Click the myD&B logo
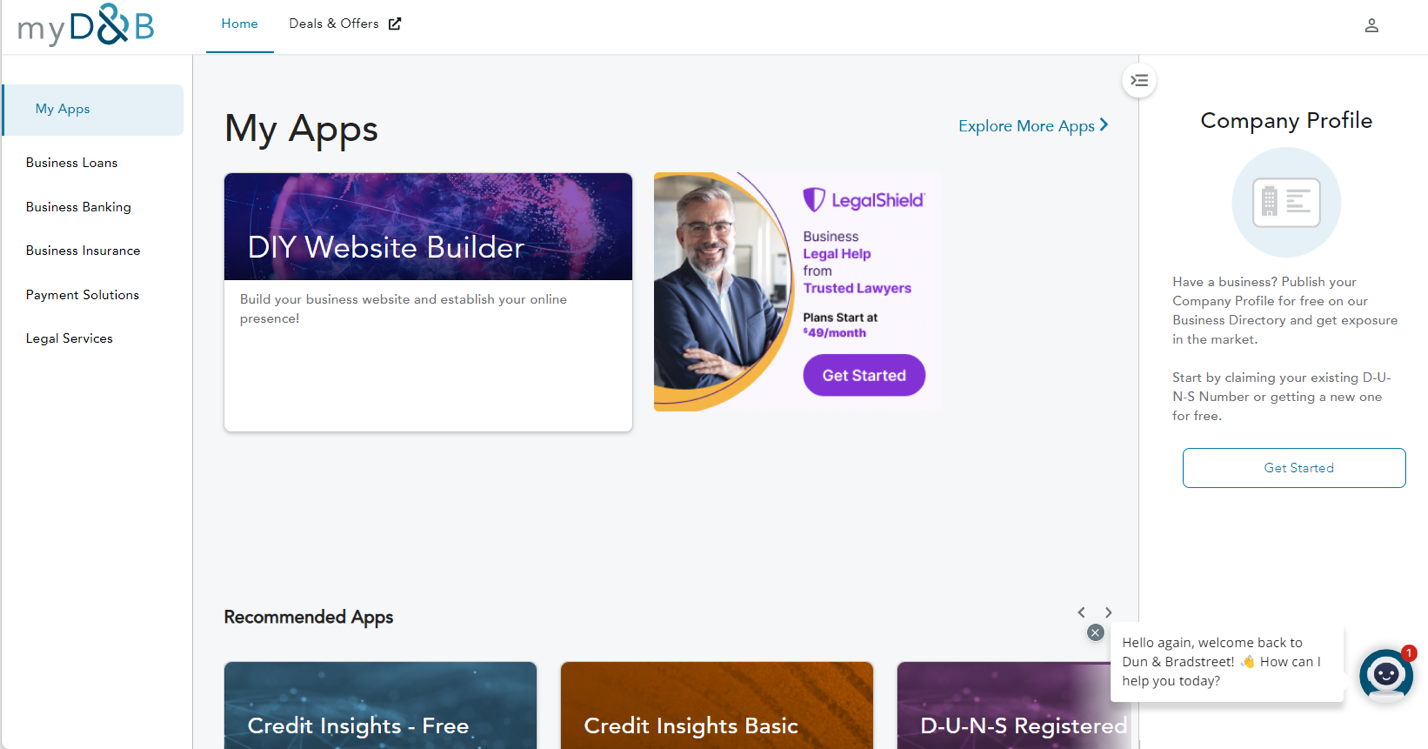The image size is (1428, 749). [x=86, y=26]
